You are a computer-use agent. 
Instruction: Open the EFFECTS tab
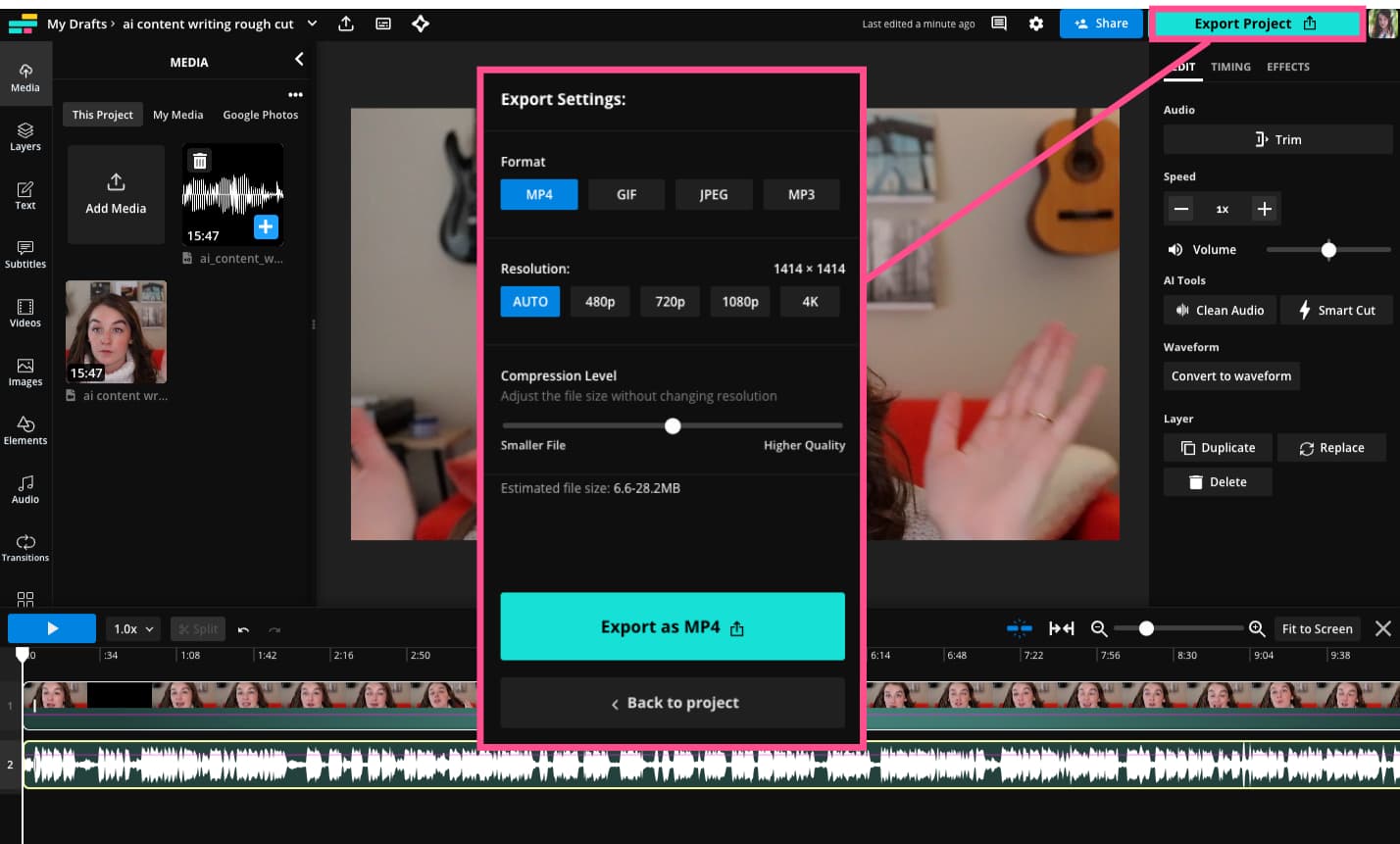[x=1288, y=67]
